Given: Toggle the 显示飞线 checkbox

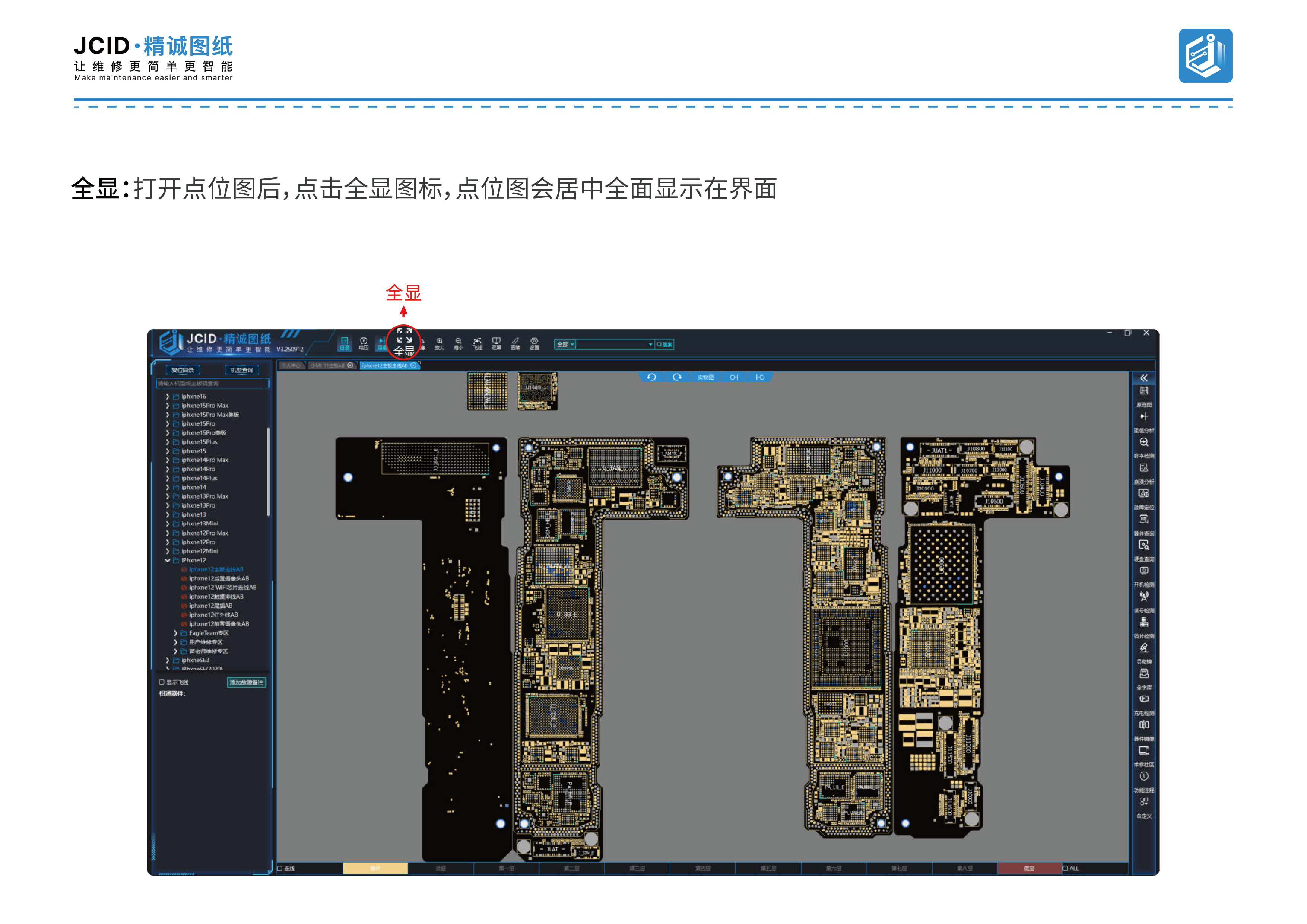Looking at the screenshot, I should [x=162, y=682].
